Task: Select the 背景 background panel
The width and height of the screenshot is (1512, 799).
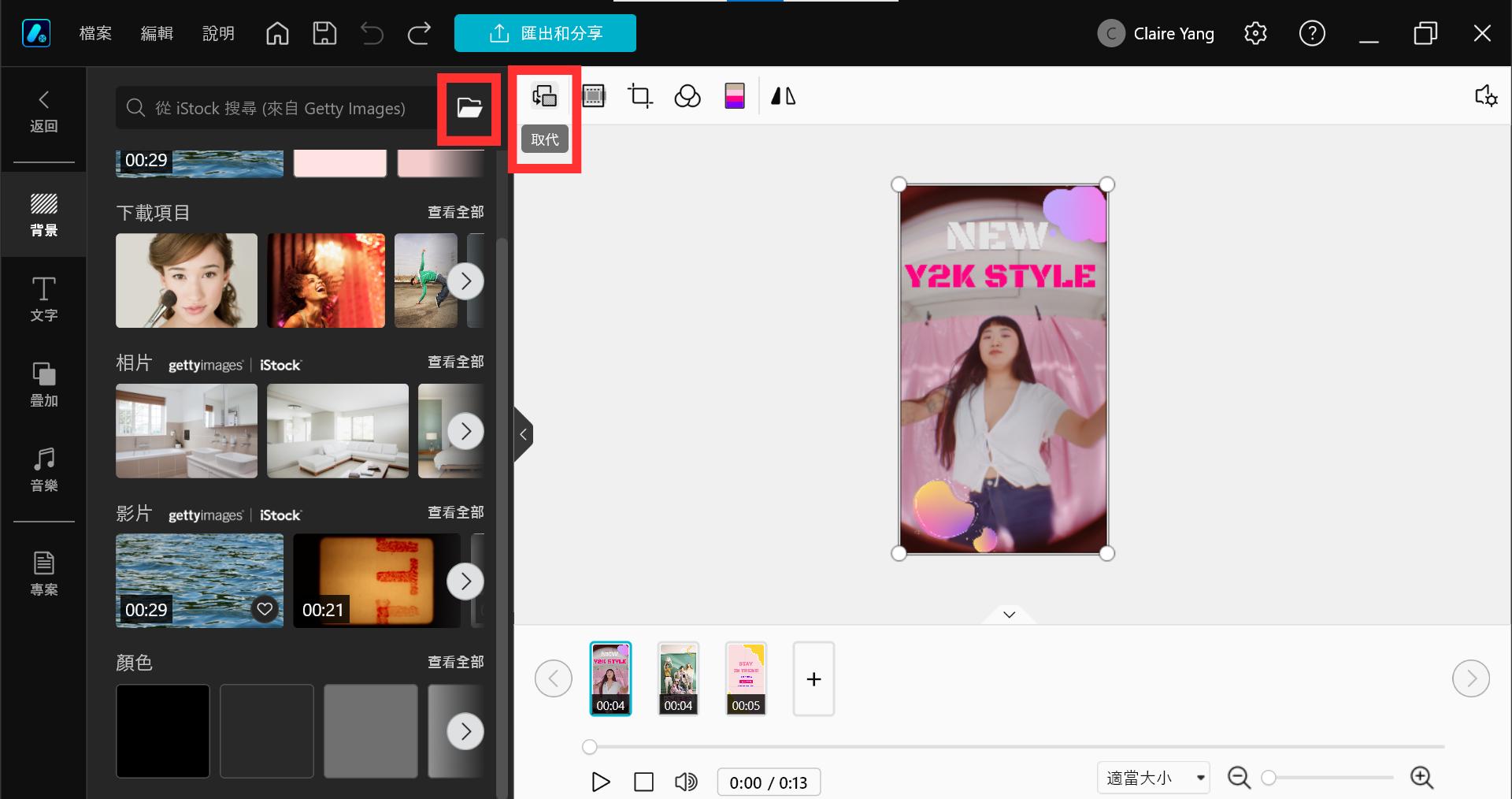Action: 44,214
